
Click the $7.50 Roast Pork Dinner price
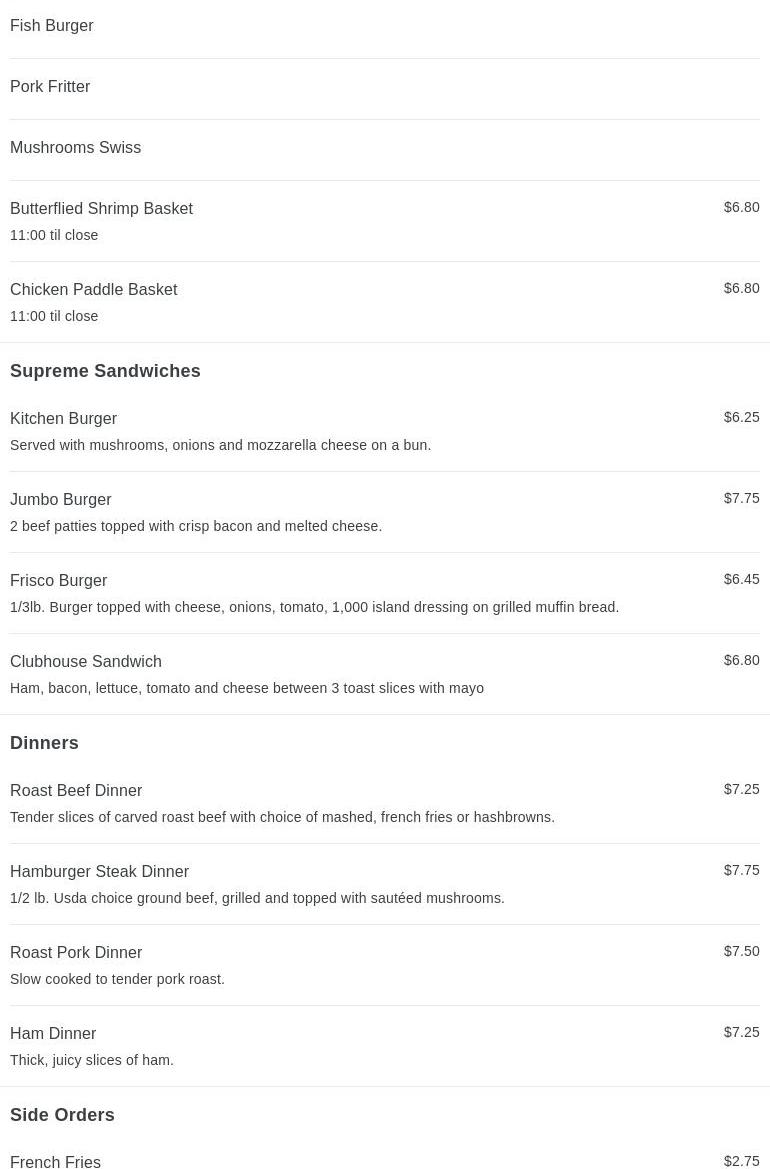[741, 951]
